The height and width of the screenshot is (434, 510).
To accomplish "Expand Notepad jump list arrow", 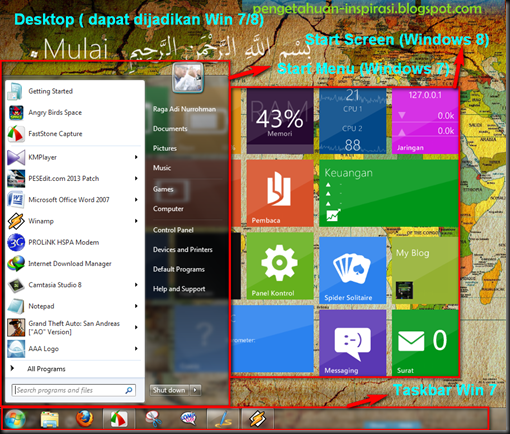I will pos(136,306).
